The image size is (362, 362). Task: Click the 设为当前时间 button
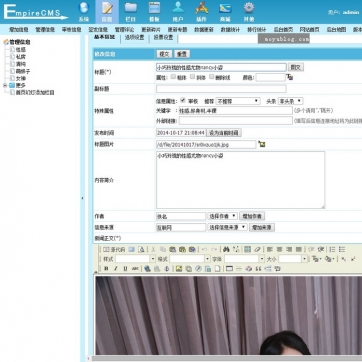coord(224,133)
